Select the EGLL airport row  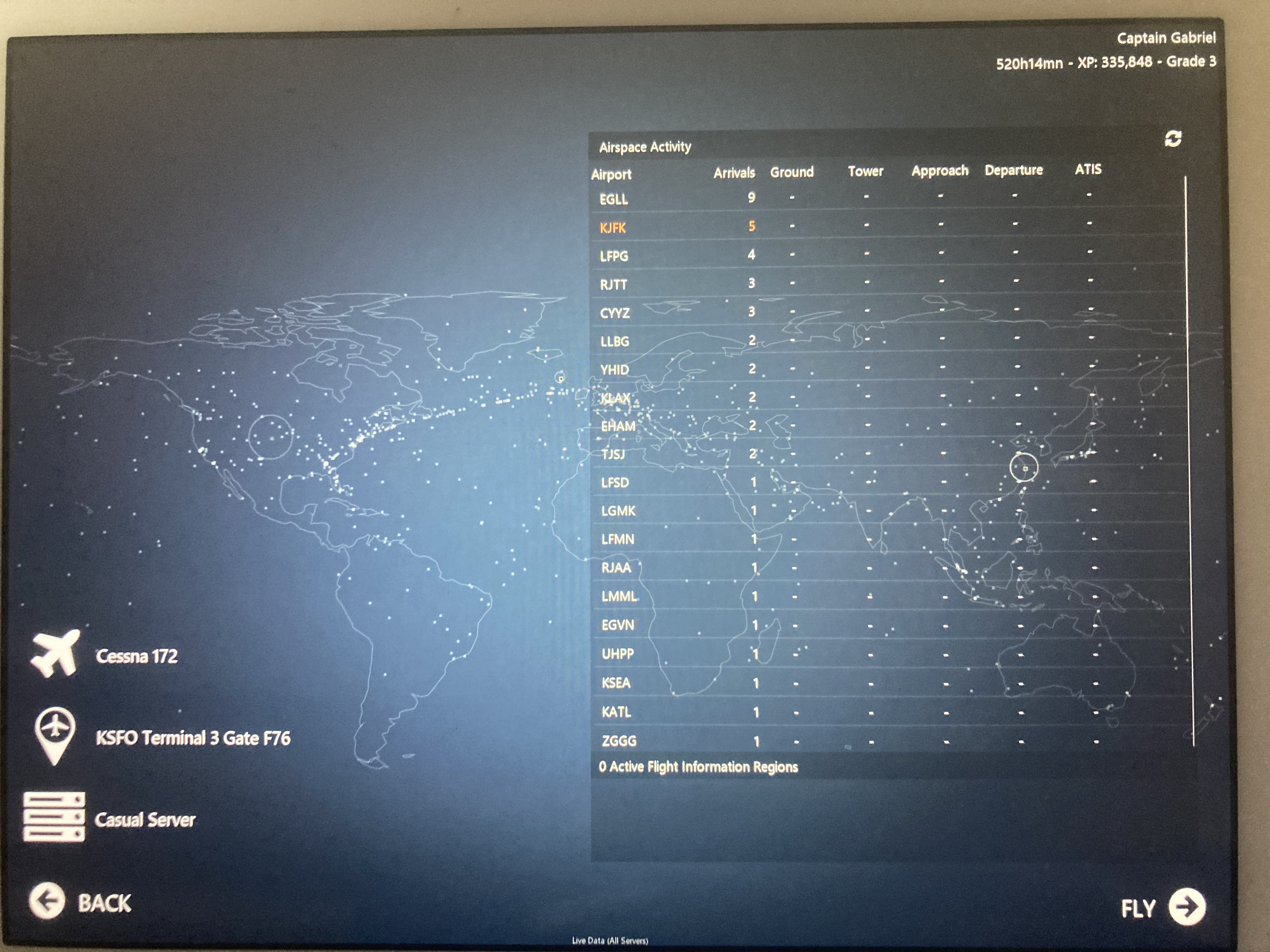614,199
